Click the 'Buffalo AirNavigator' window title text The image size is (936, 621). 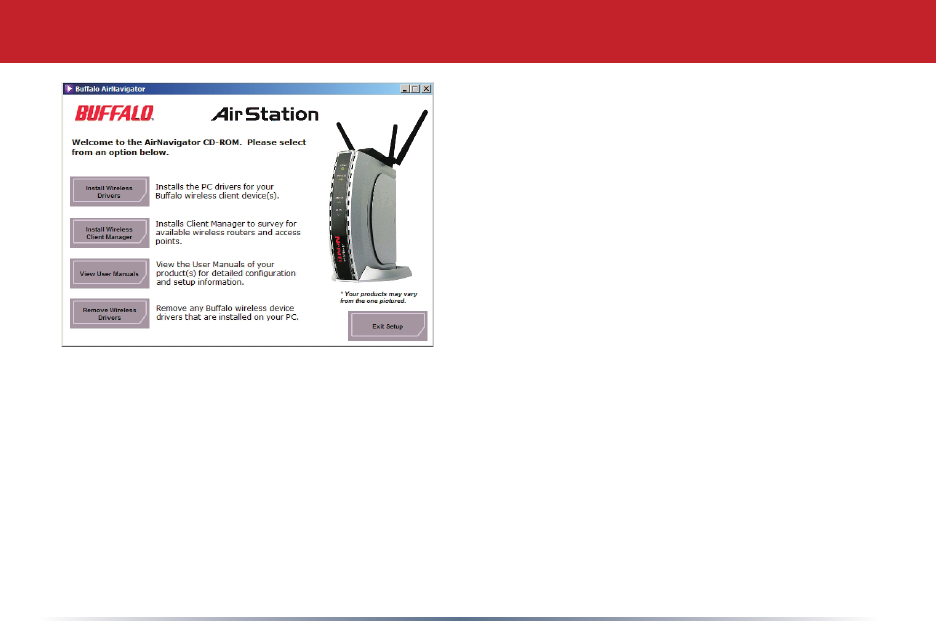coord(110,89)
